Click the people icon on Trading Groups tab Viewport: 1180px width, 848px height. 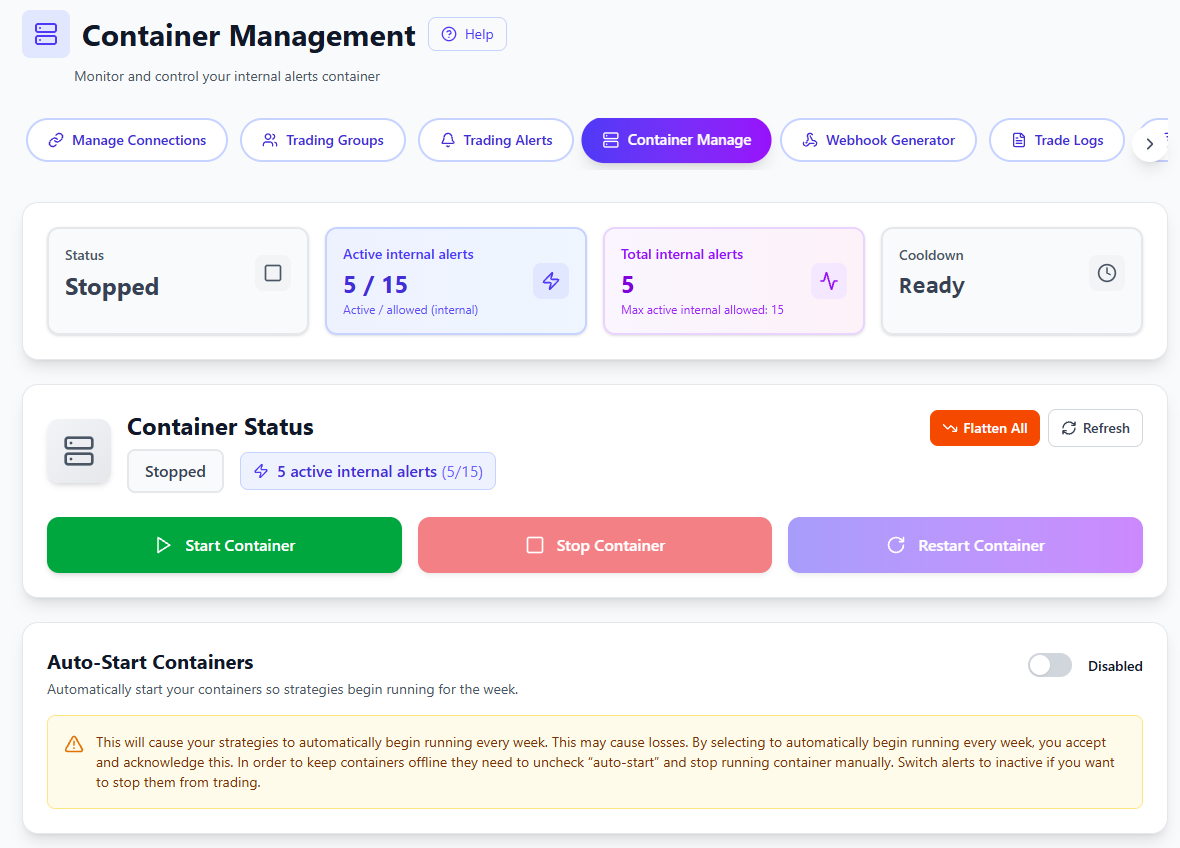(269, 140)
